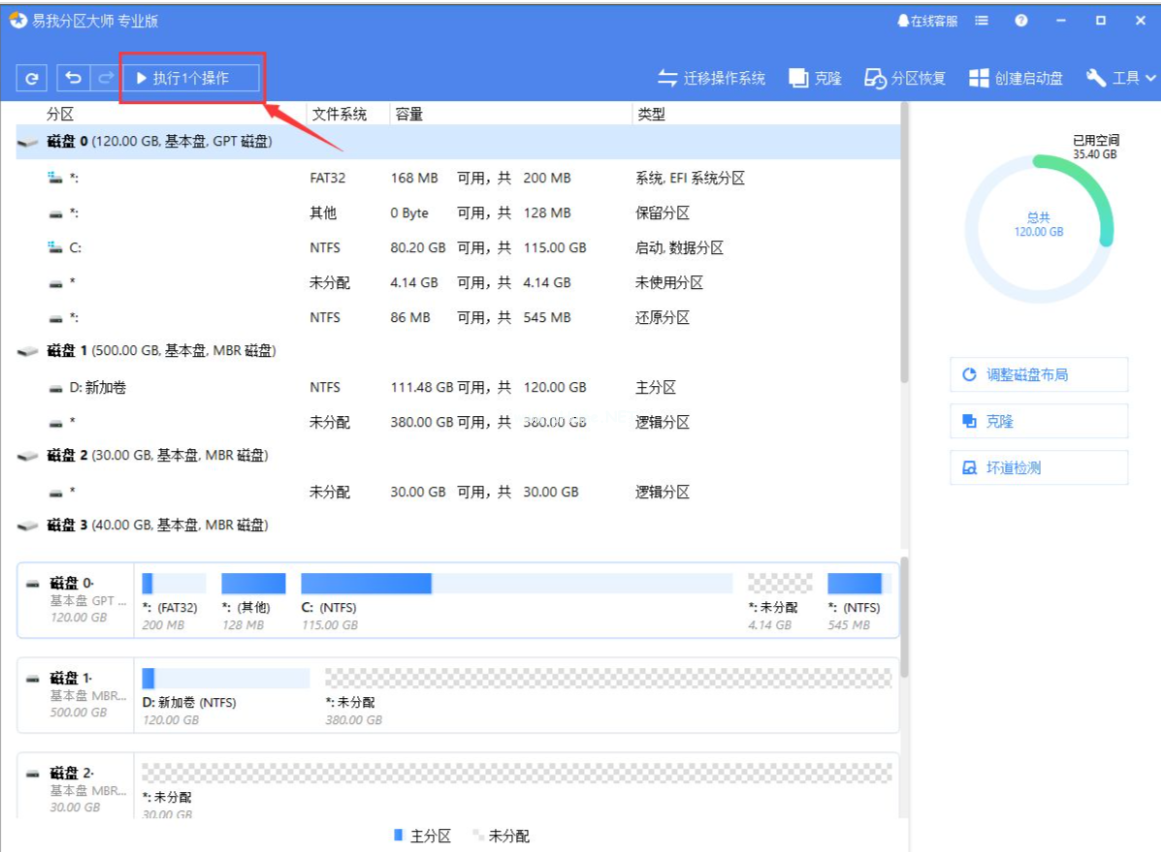Click the partition list vertical scrollbar
Viewport: 1161px width, 852px height.
coord(904,250)
